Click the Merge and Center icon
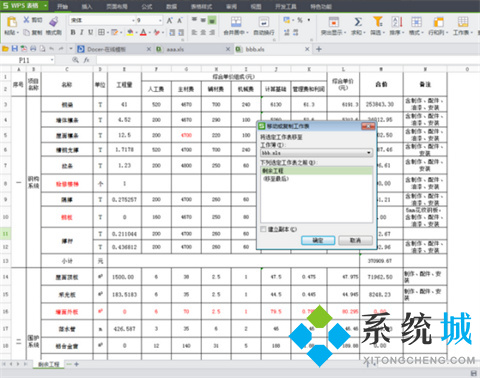The height and width of the screenshot is (378, 480). 236,22
